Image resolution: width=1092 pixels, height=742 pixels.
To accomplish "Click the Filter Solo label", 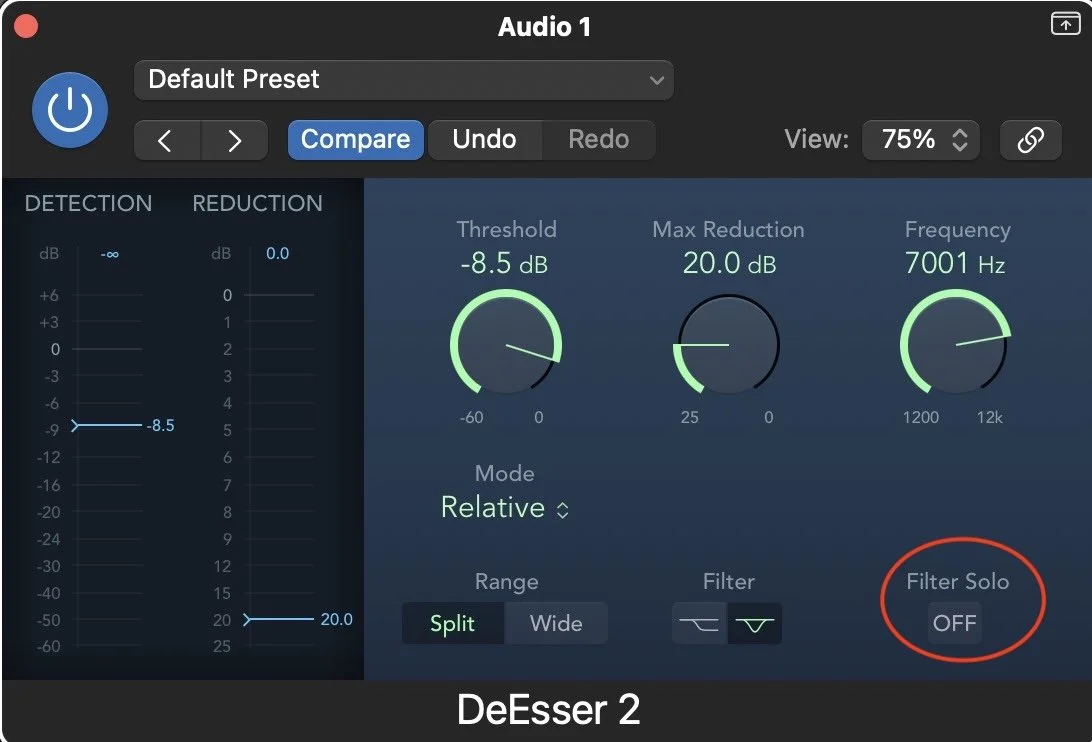I will pyautogui.click(x=957, y=581).
